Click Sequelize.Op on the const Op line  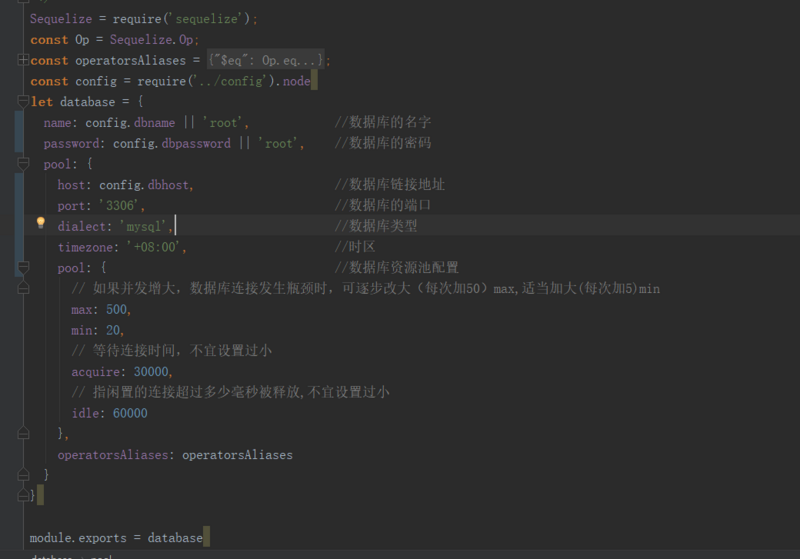tap(152, 40)
